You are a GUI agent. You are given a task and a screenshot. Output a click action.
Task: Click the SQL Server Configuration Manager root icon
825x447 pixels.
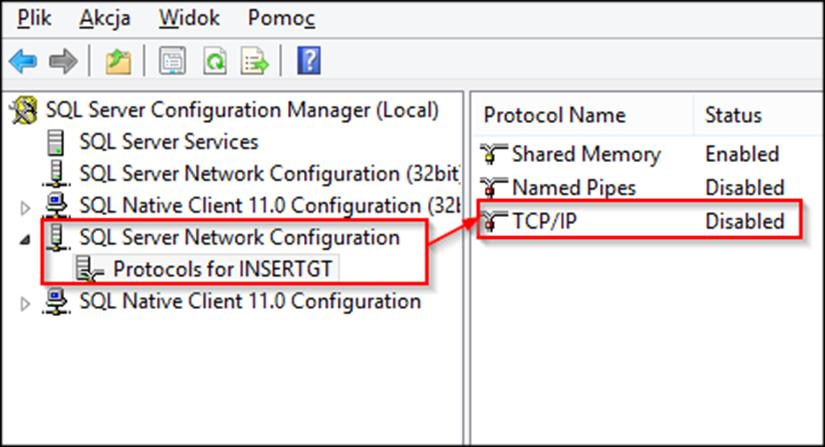tap(24, 110)
